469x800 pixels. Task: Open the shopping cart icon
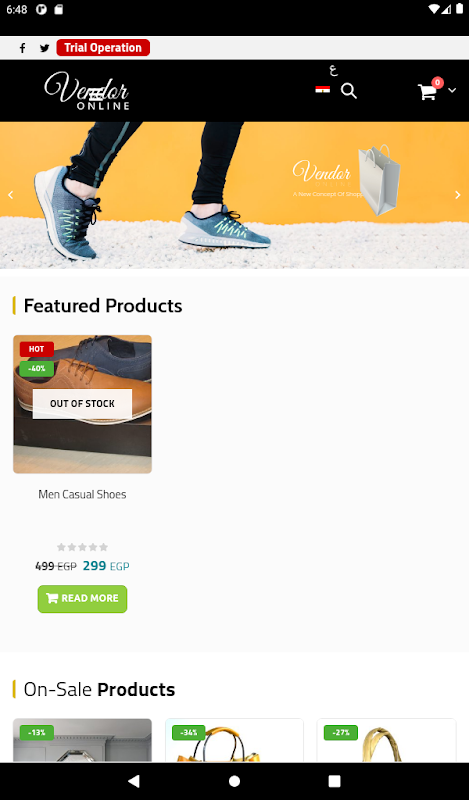tap(427, 92)
